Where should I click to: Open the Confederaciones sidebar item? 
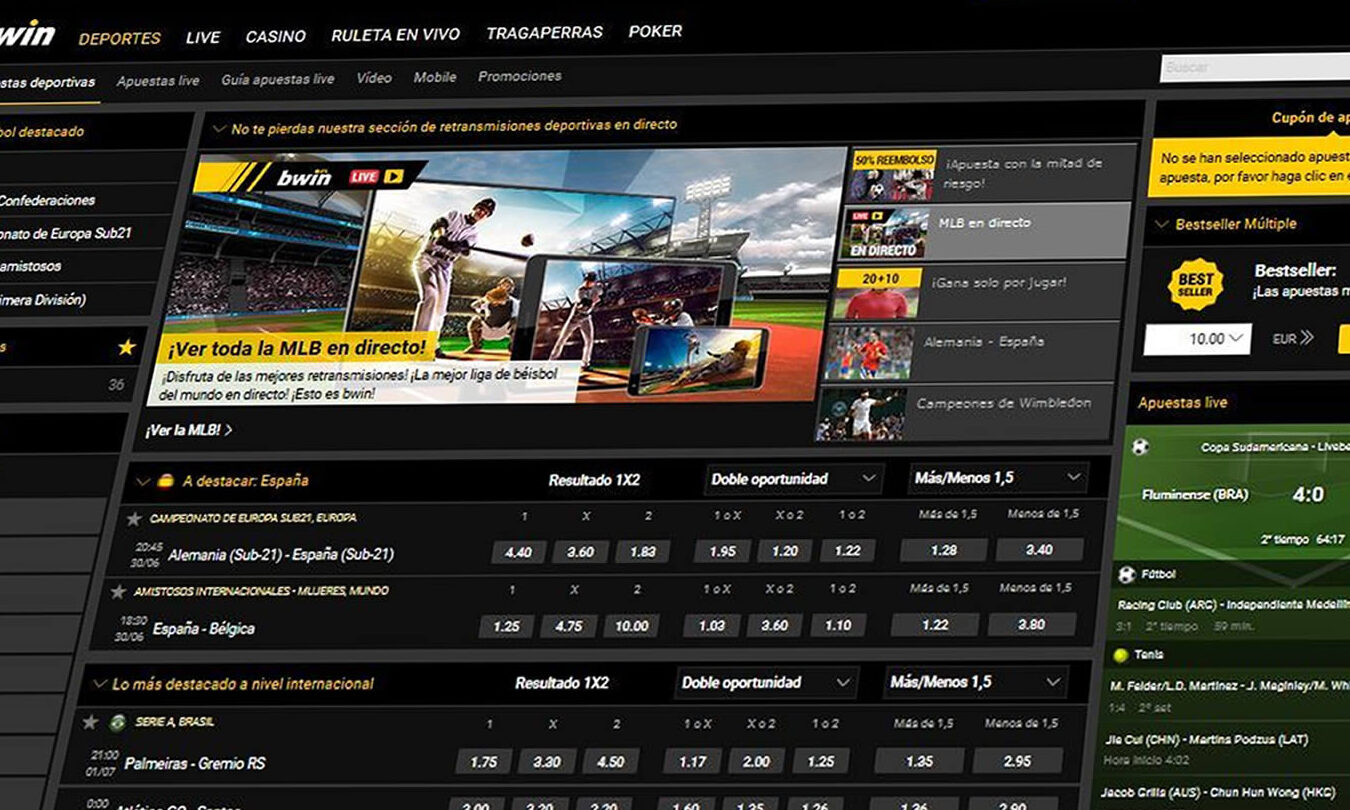(x=46, y=201)
